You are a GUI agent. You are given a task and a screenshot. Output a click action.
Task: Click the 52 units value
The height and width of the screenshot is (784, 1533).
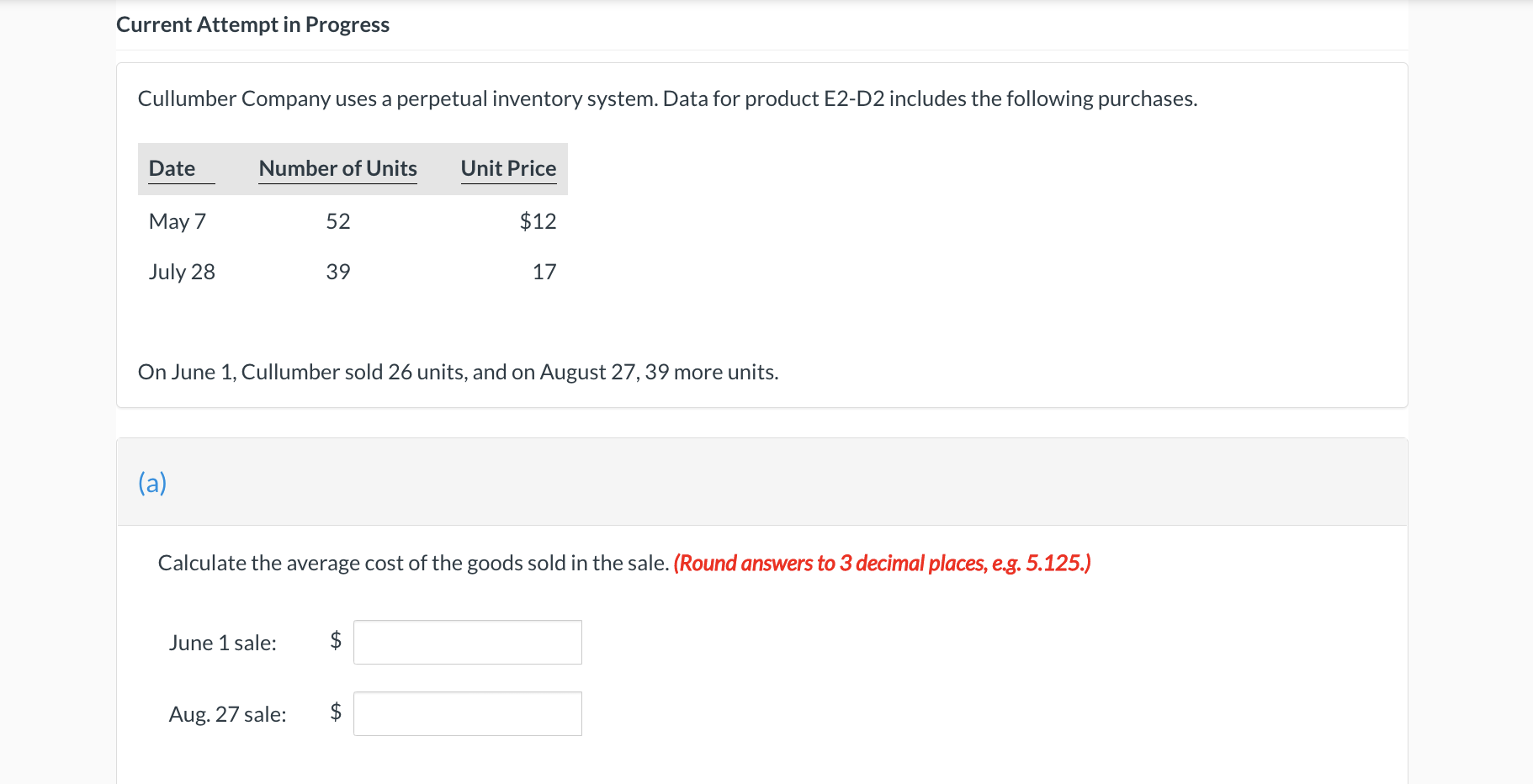[x=337, y=221]
